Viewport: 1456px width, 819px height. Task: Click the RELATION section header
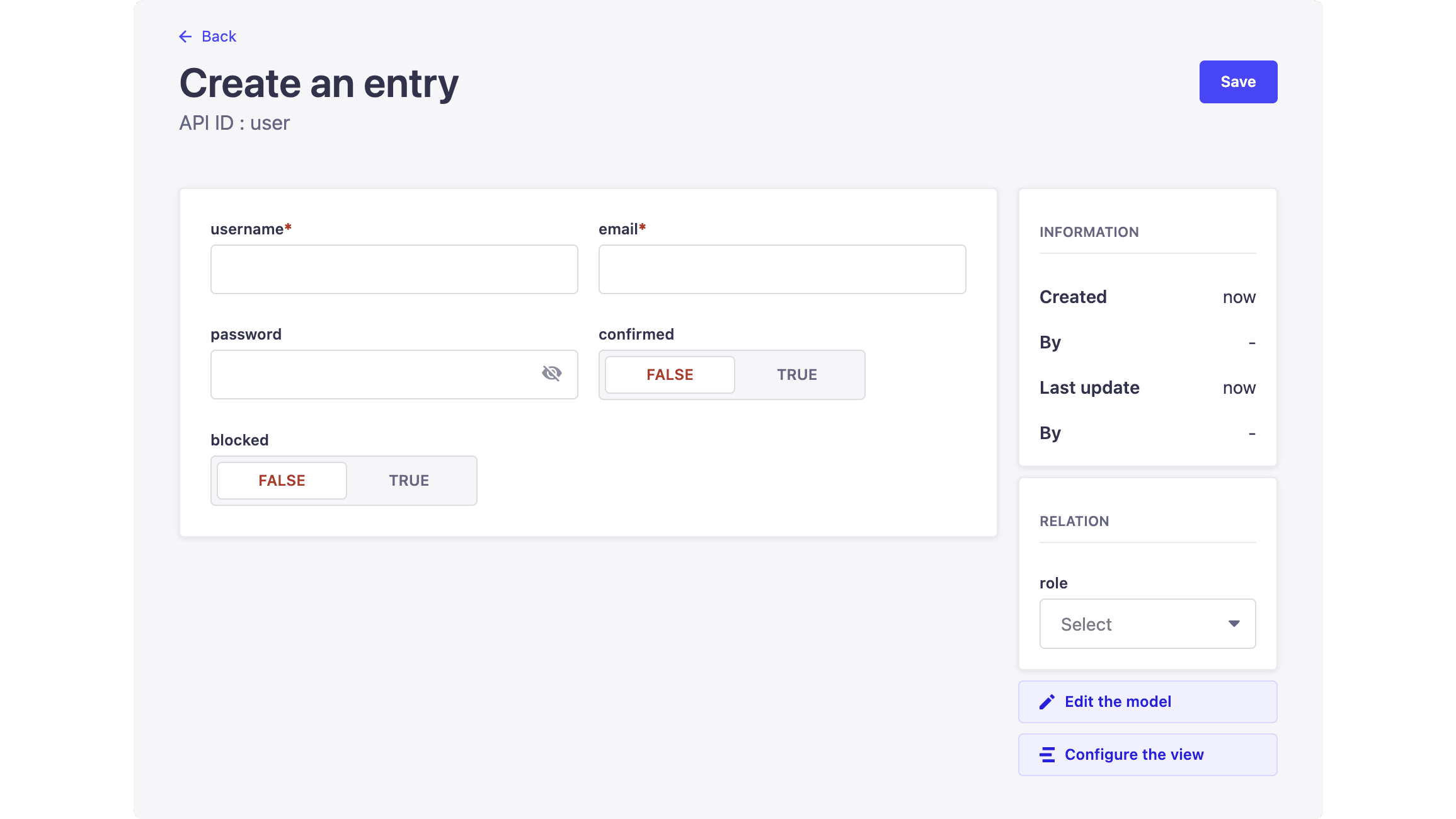[x=1074, y=521]
